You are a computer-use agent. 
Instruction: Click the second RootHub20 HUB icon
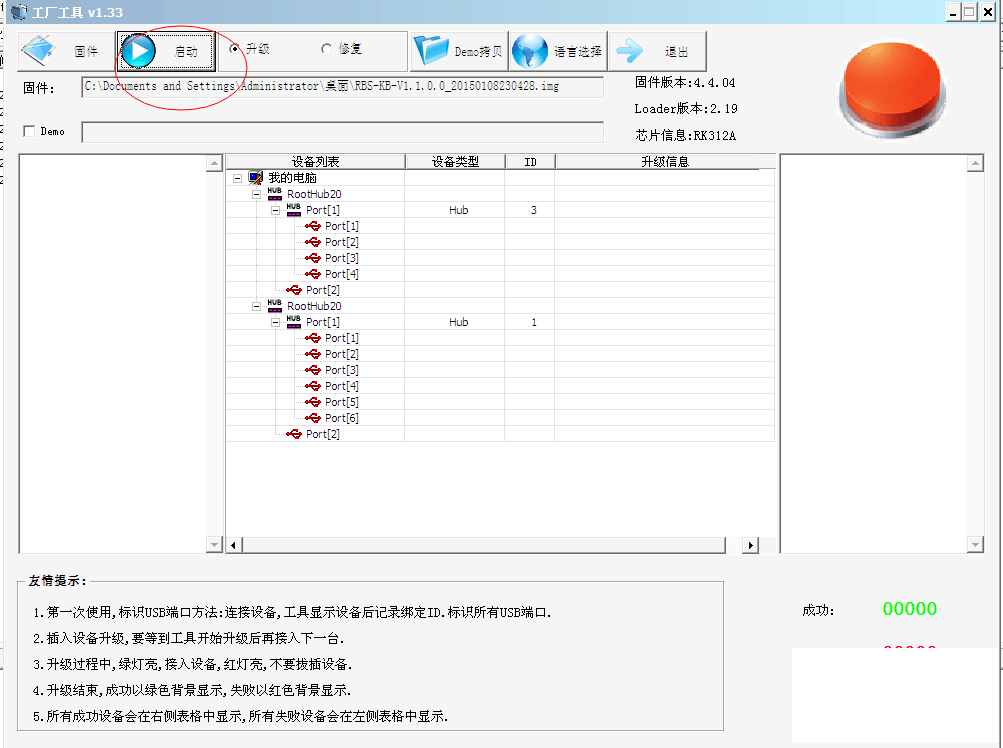tap(273, 305)
